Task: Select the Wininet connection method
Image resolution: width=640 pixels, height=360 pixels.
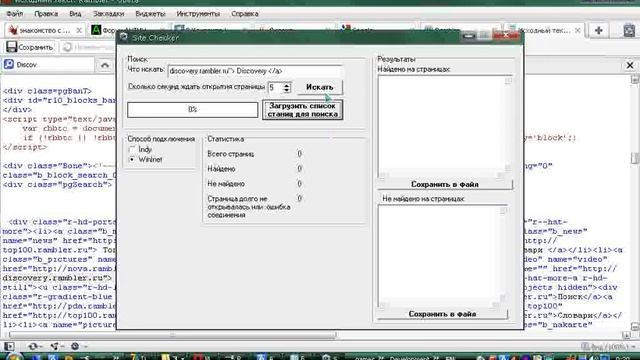Action: tap(145, 159)
